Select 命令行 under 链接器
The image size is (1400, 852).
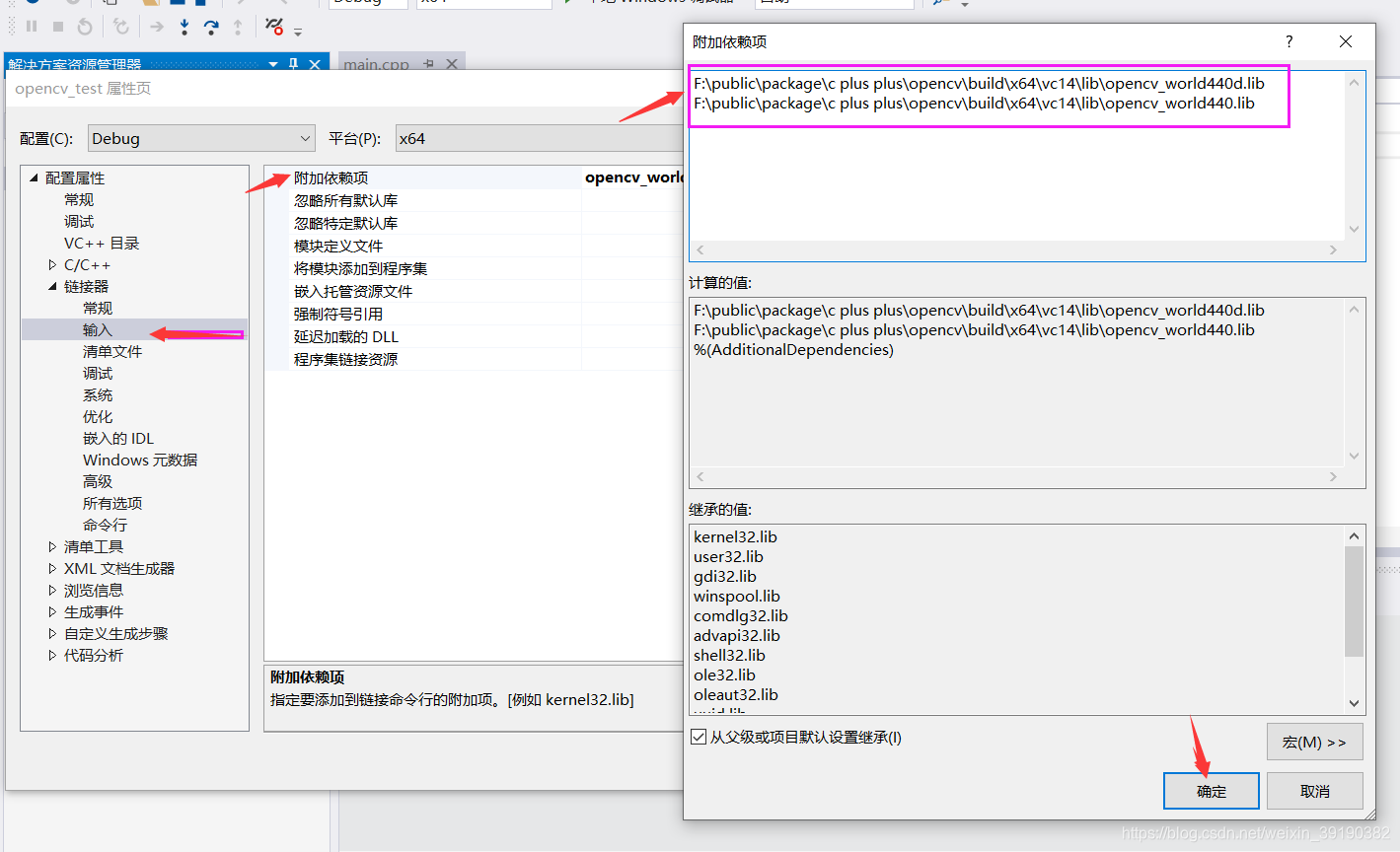tap(105, 525)
